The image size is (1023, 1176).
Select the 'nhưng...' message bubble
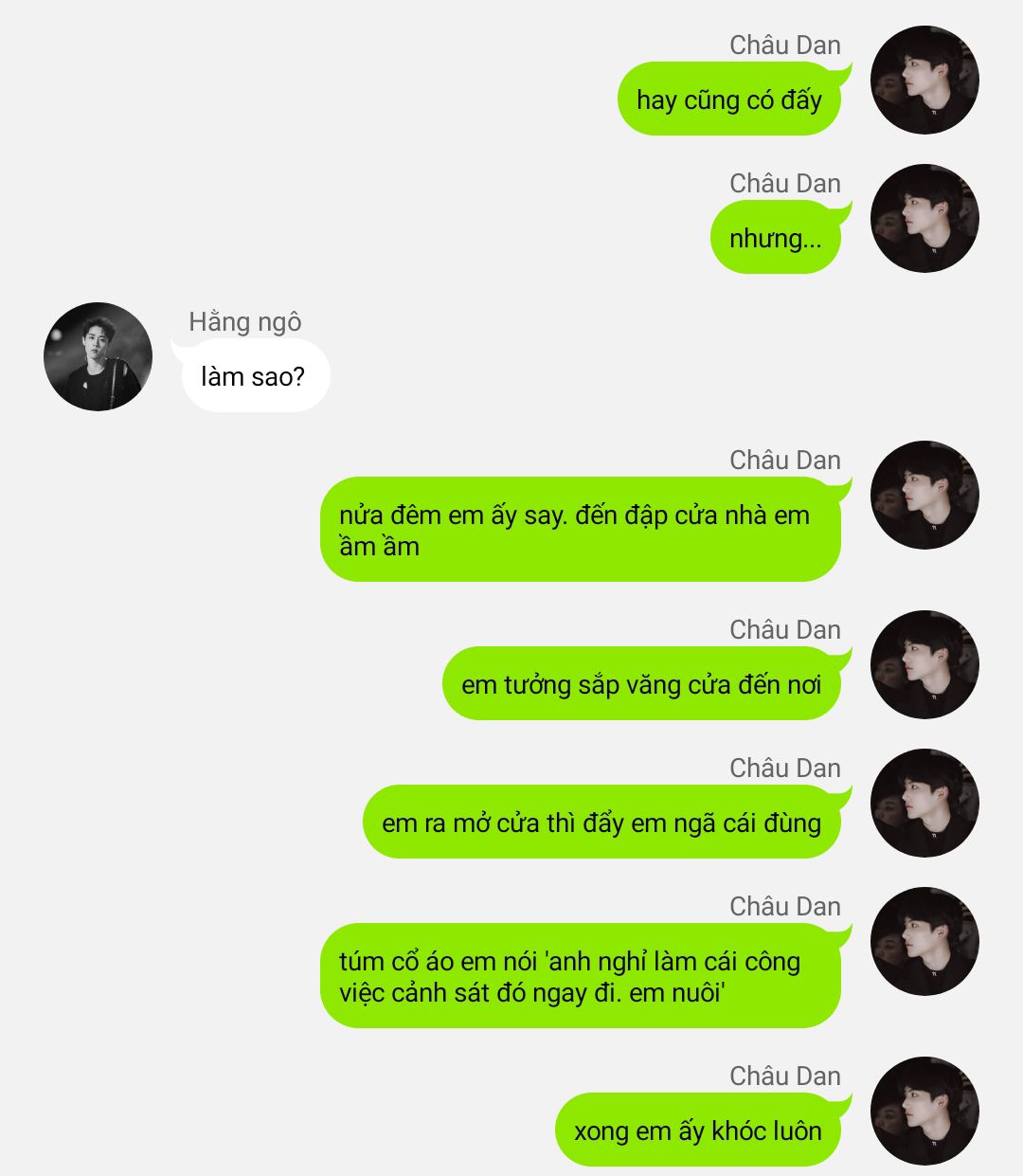777,238
